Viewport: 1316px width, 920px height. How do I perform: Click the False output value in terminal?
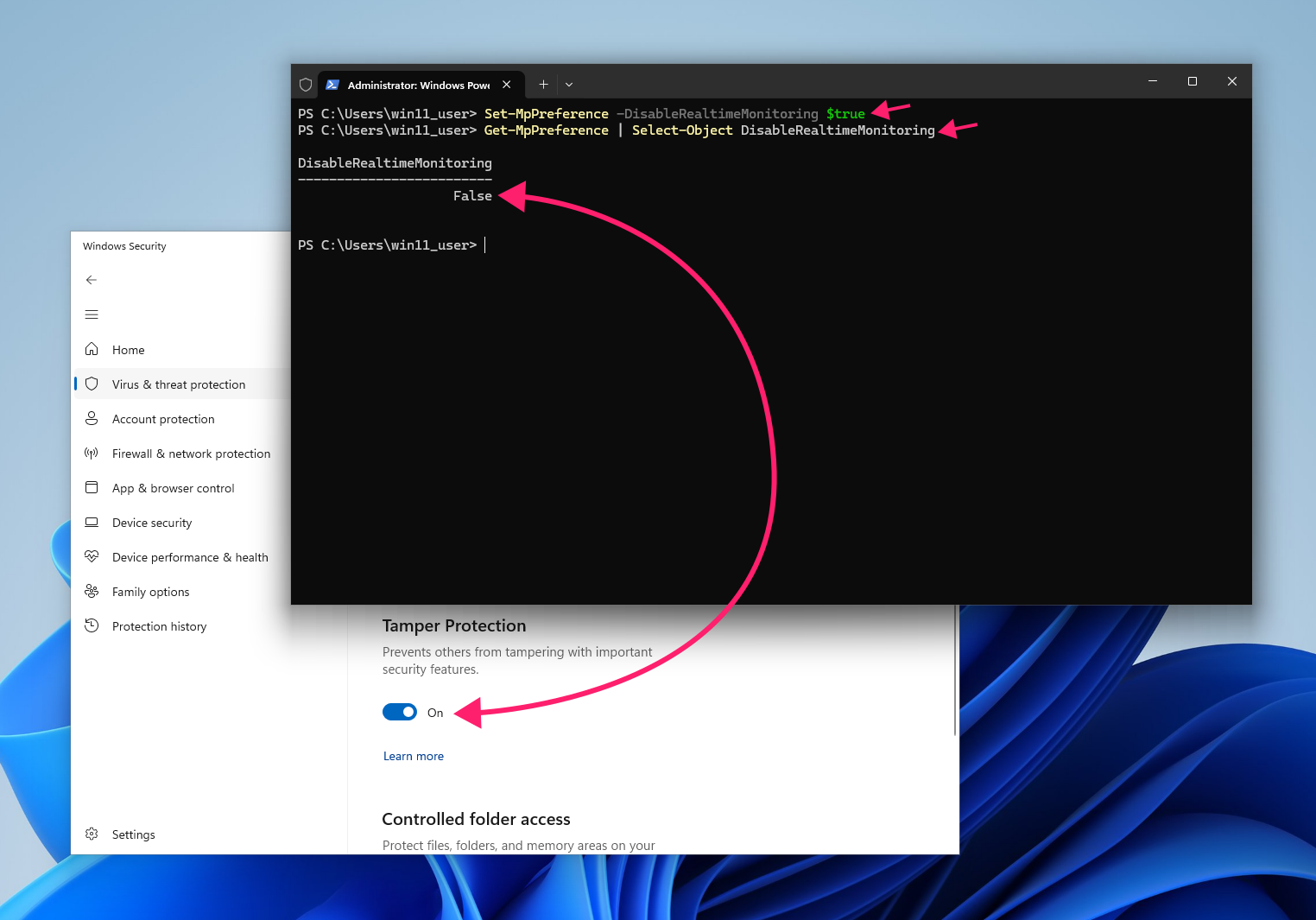click(472, 196)
